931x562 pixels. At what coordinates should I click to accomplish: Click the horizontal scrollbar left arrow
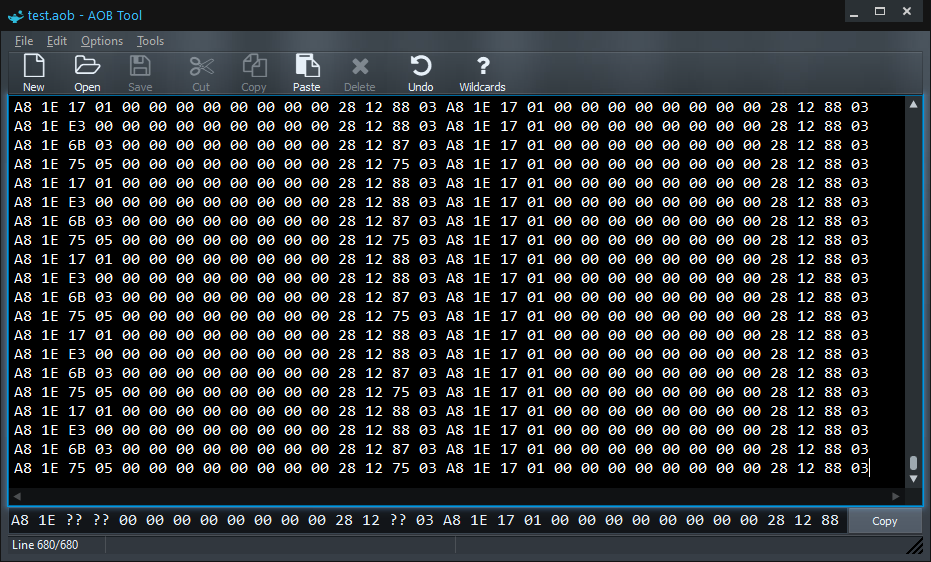(17, 496)
